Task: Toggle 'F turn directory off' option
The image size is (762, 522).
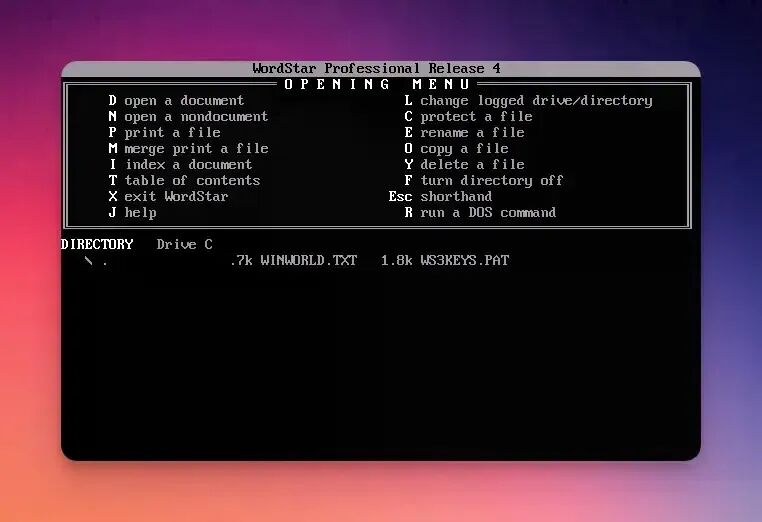Action: 484,181
